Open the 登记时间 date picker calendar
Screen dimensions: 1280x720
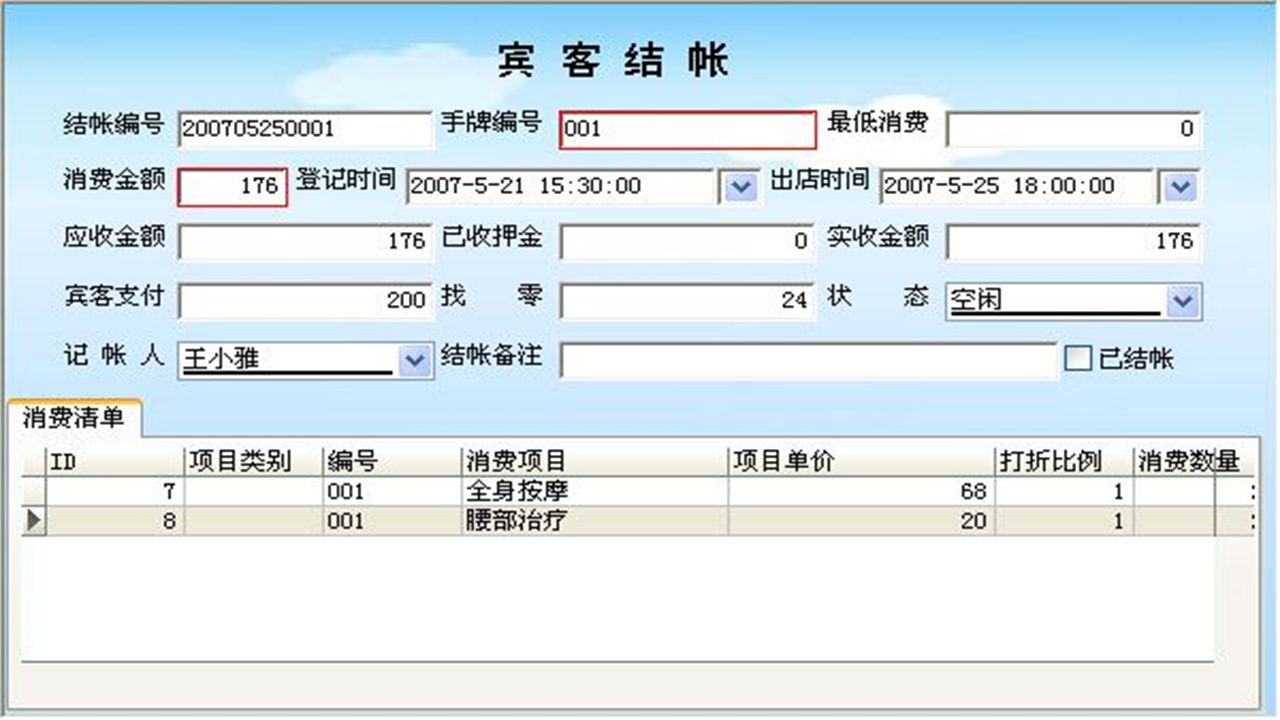click(740, 185)
